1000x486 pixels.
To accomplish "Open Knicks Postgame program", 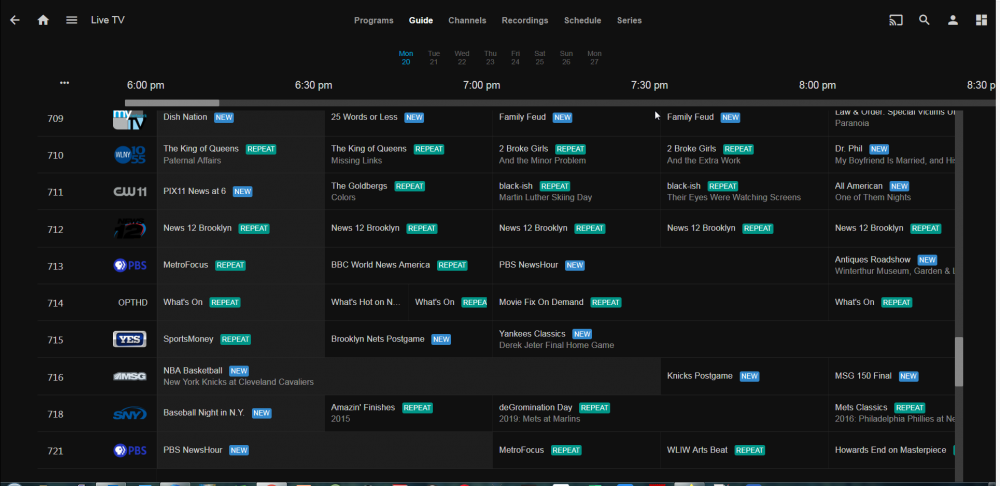I will 744,376.
